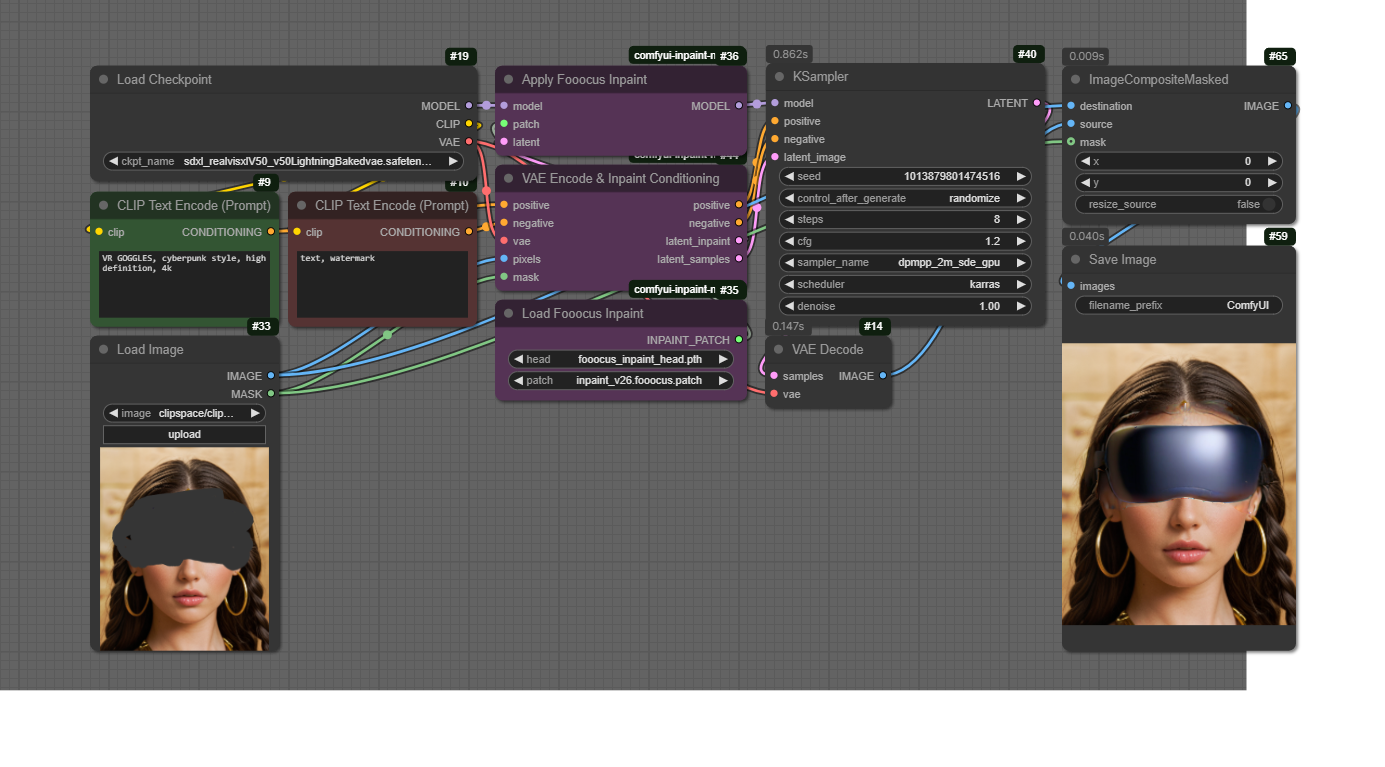Open the control_after_generate randomize dropdown
Image resolution: width=1385 pixels, height=767 pixels.
[904, 198]
